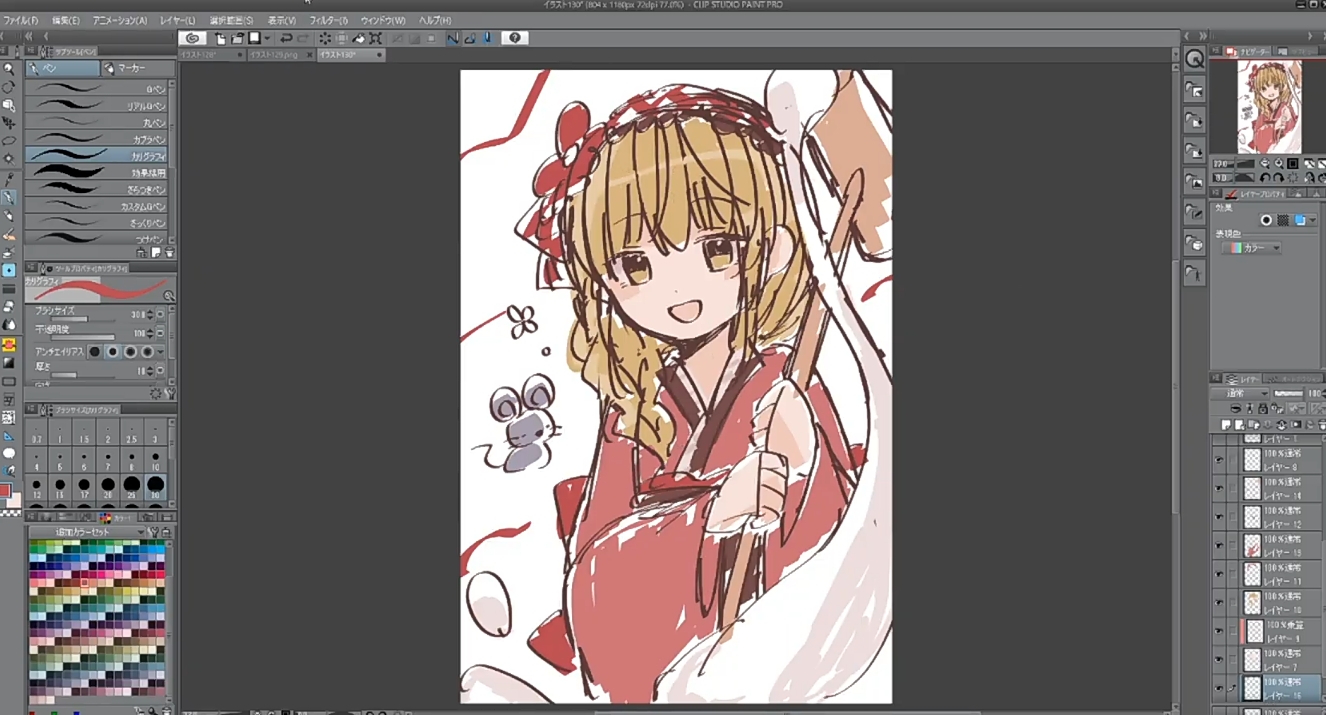Open the ファイル(F) menu
1326x715 pixels.
coord(20,20)
